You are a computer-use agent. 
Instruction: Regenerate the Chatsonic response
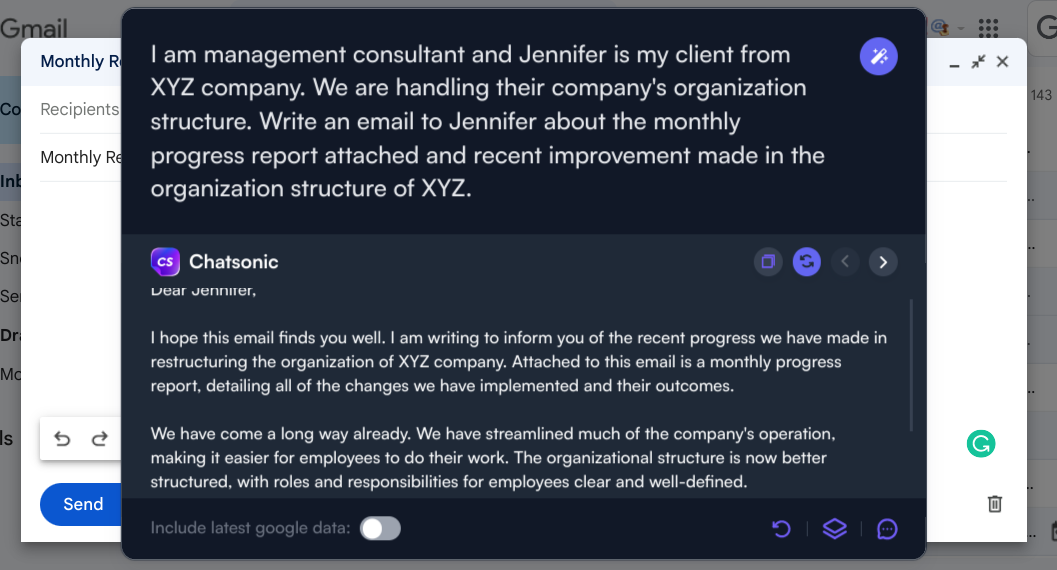pyautogui.click(x=807, y=262)
